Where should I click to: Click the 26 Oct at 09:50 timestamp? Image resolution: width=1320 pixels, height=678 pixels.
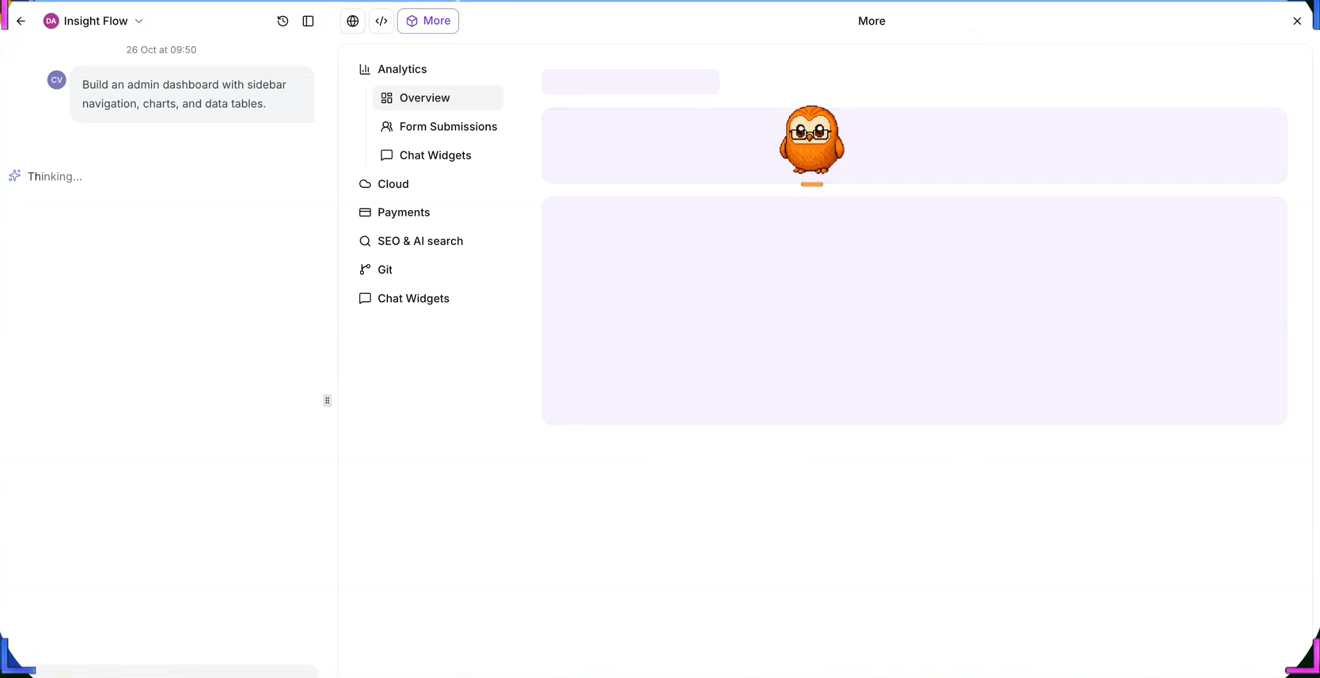click(161, 50)
